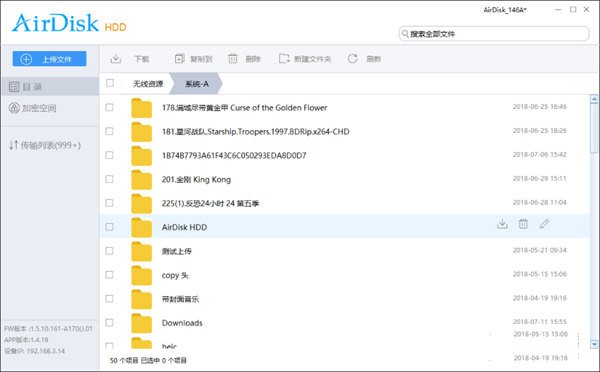The image size is (600, 372).
Task: Click the pencil rename icon on AirDisk HDD row
Action: point(544,224)
